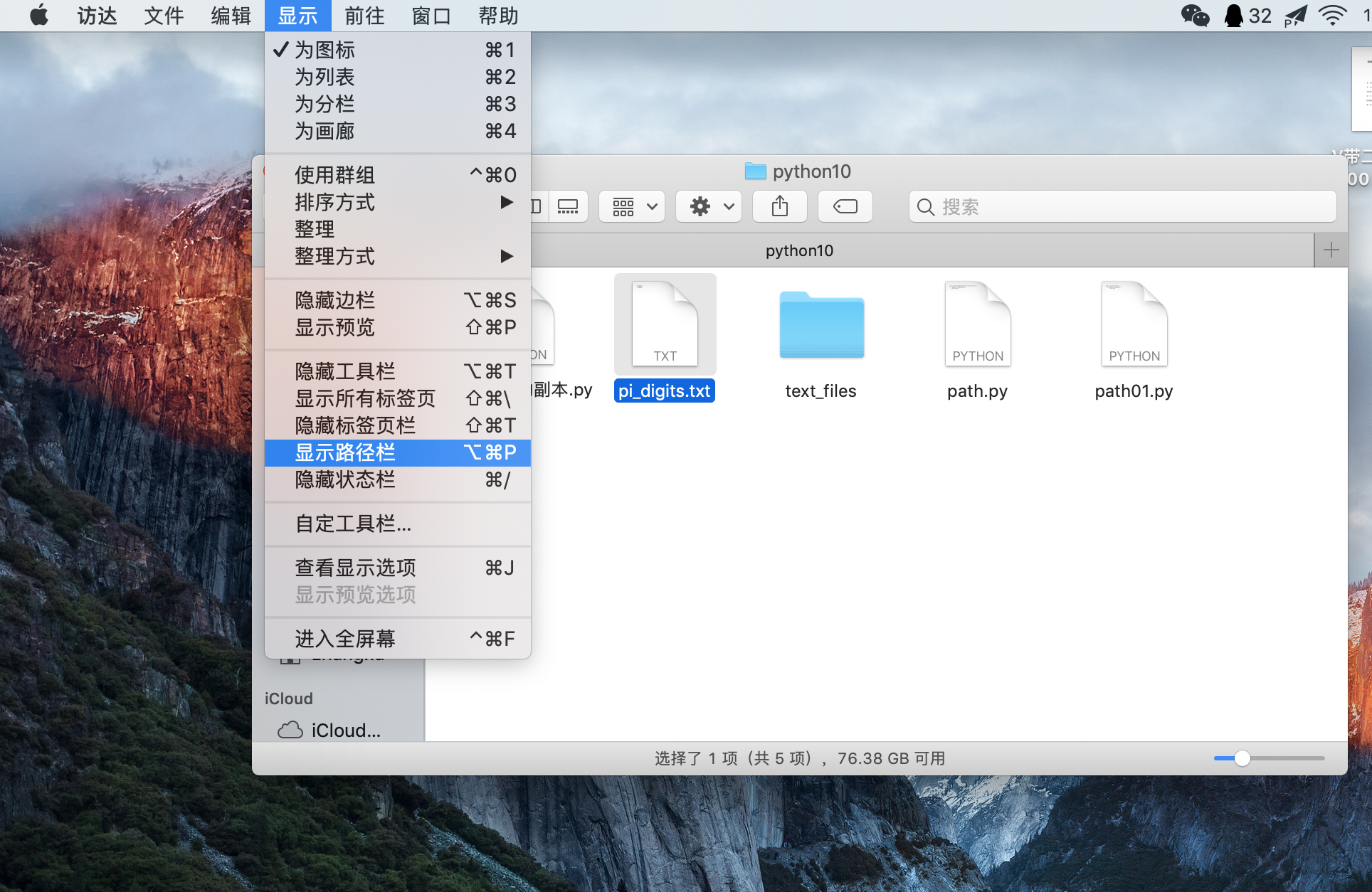Click the Share toolbar icon

[x=779, y=207]
